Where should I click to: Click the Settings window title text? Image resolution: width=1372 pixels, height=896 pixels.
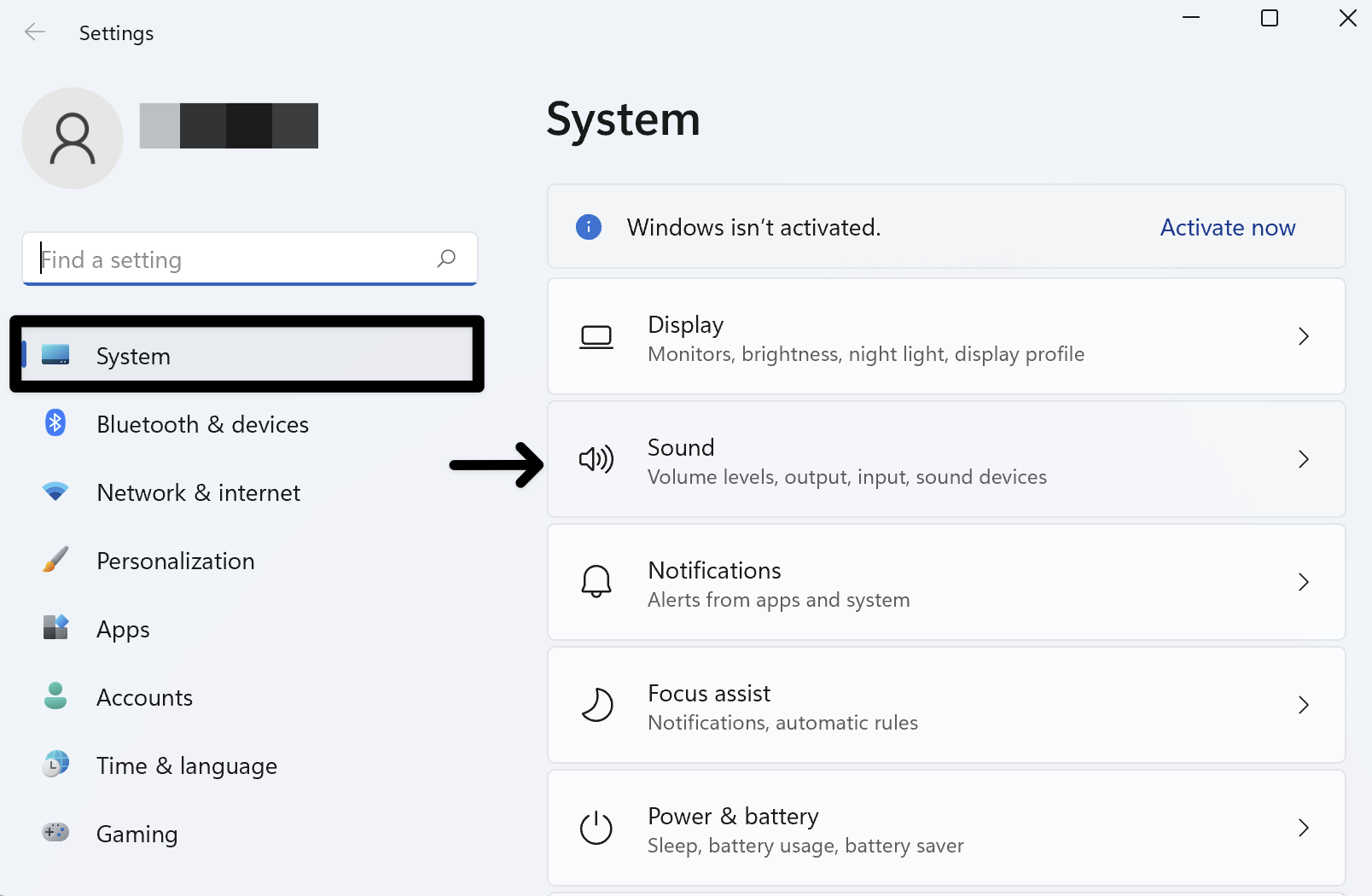[117, 33]
